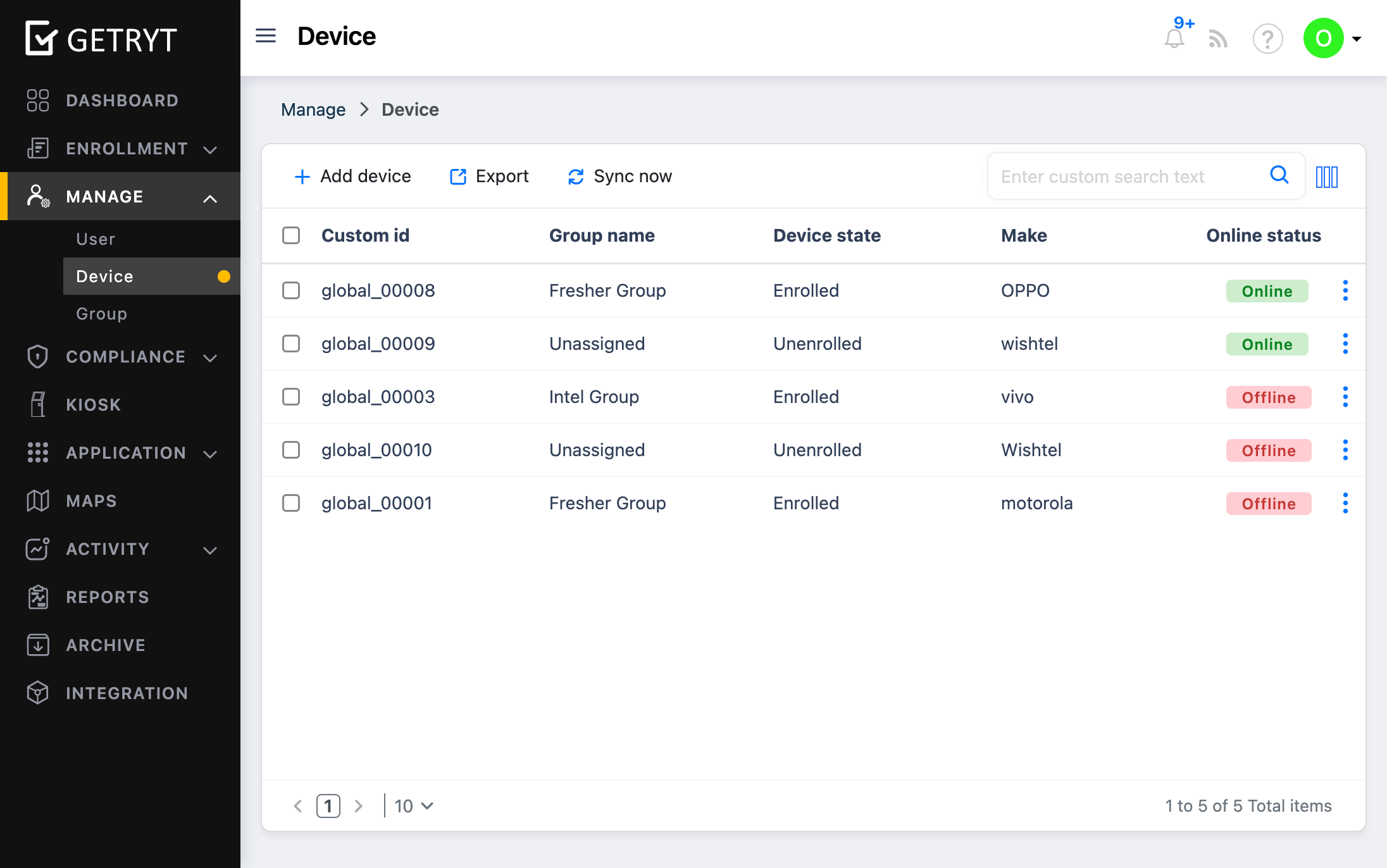Click the Intel Group cell
The height and width of the screenshot is (868, 1387).
pos(594,397)
